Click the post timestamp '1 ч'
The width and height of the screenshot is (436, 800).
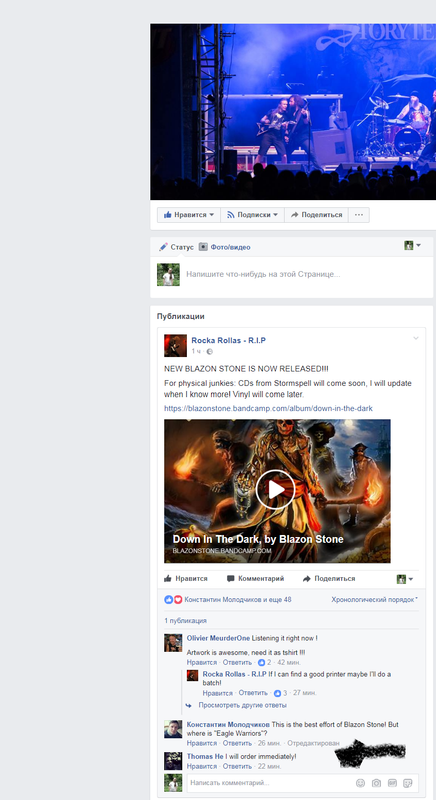[x=196, y=352]
